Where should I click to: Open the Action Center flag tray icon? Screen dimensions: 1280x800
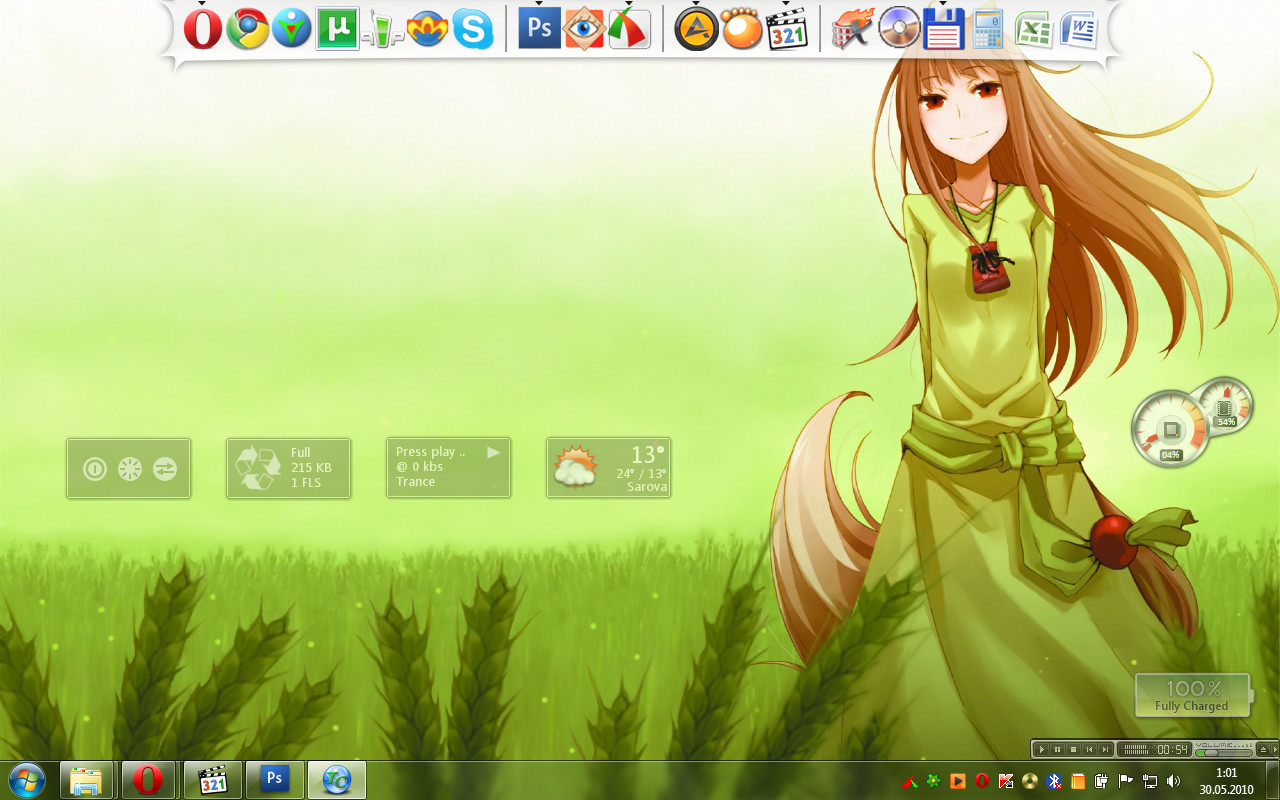click(x=1126, y=781)
